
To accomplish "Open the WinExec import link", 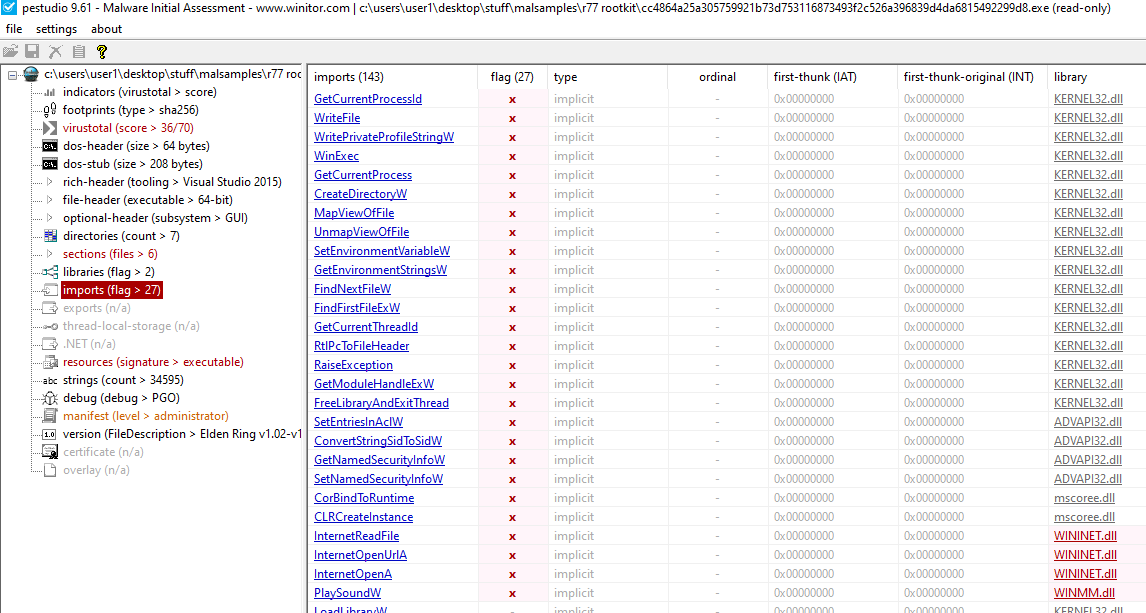I will [x=336, y=156].
